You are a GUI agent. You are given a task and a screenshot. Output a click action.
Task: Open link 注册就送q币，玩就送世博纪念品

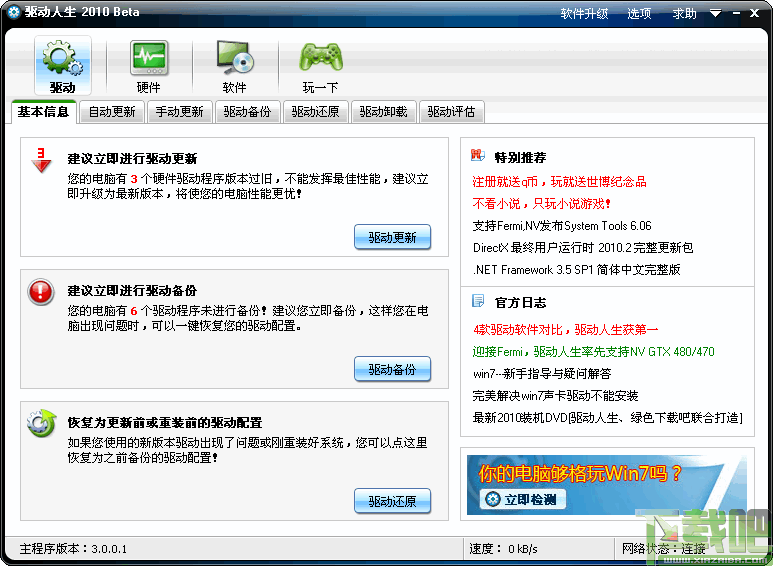coord(559,181)
